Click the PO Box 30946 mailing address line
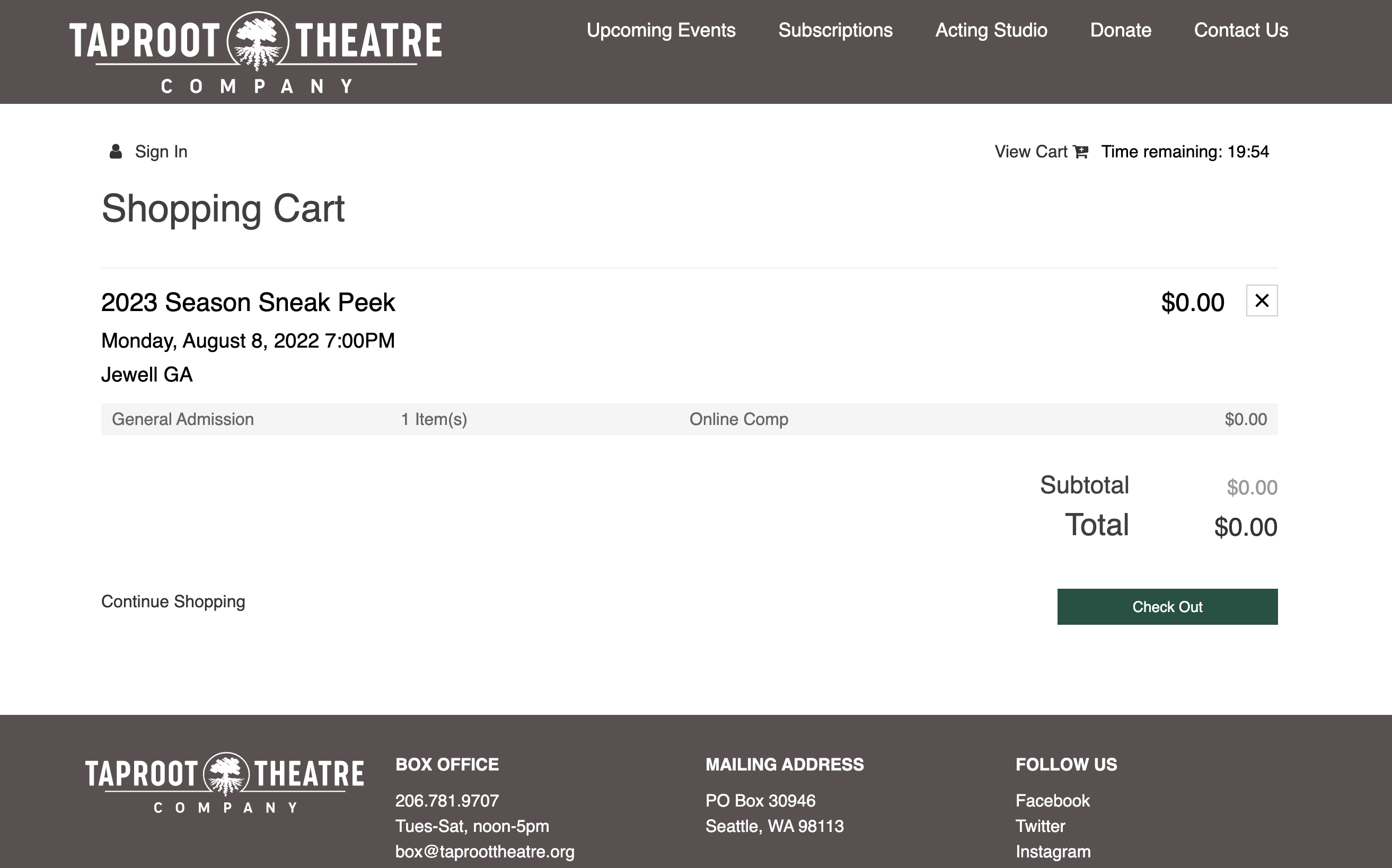The image size is (1392, 868). point(760,800)
